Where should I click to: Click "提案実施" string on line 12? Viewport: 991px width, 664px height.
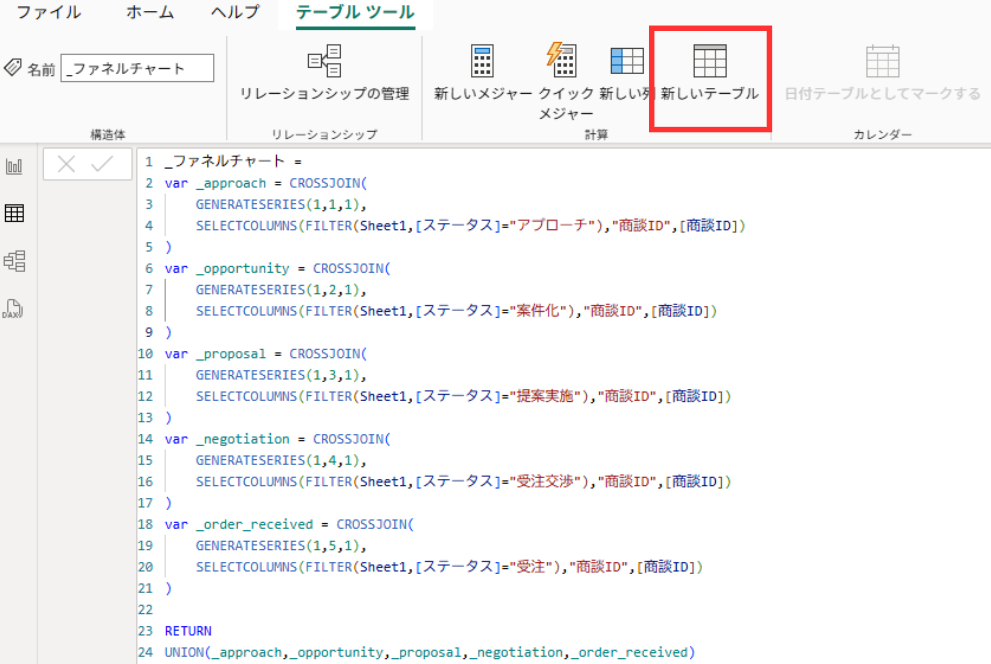(545, 396)
